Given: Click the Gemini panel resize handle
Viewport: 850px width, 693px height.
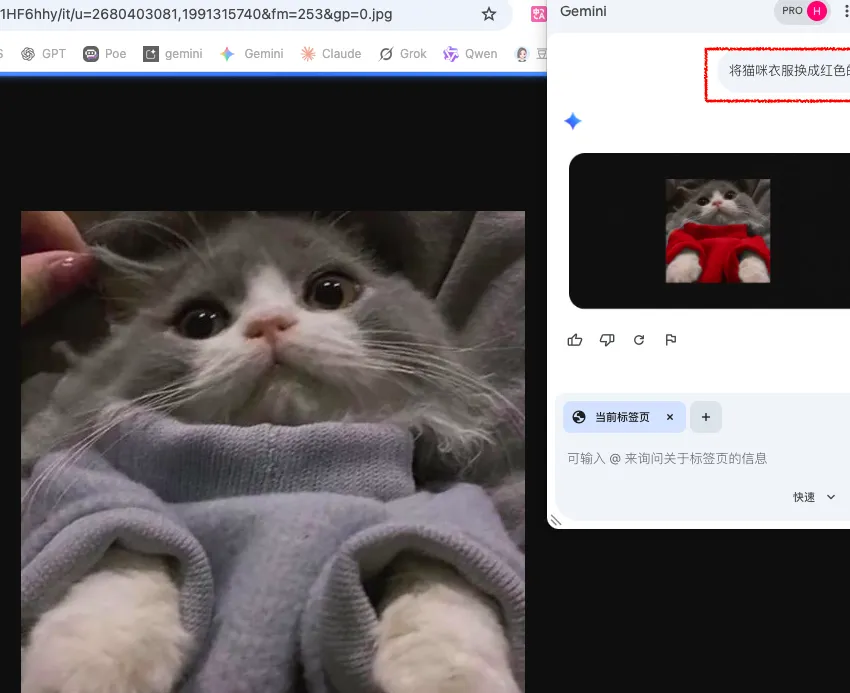Looking at the screenshot, I should (x=555, y=521).
